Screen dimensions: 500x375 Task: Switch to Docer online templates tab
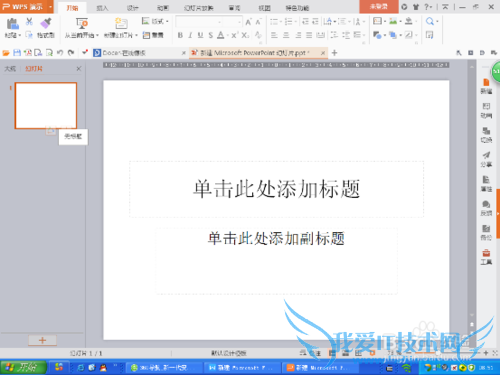click(x=138, y=53)
